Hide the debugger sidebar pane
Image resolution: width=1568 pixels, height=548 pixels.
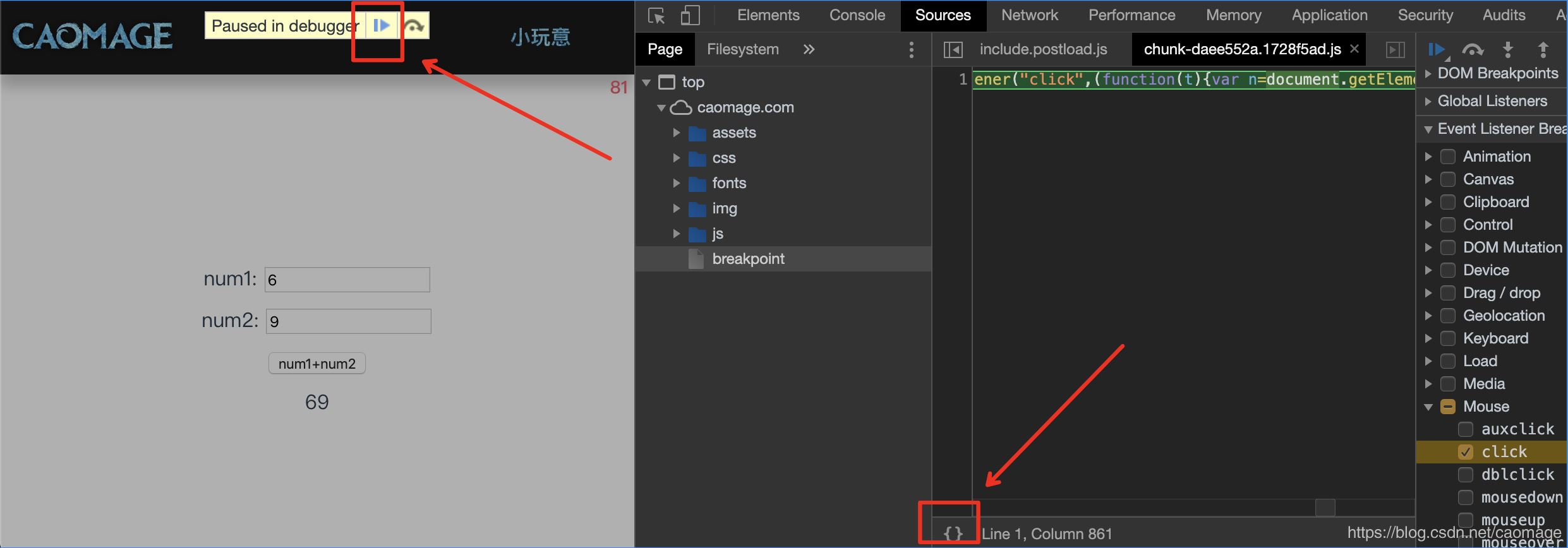(1395, 49)
